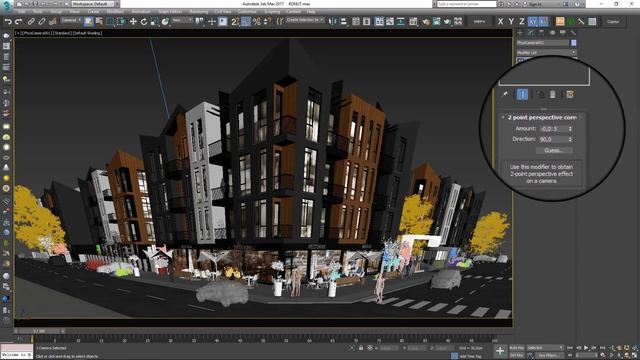The image size is (640, 360).
Task: Save file from quick access toolbar
Action: [x=35, y=4]
